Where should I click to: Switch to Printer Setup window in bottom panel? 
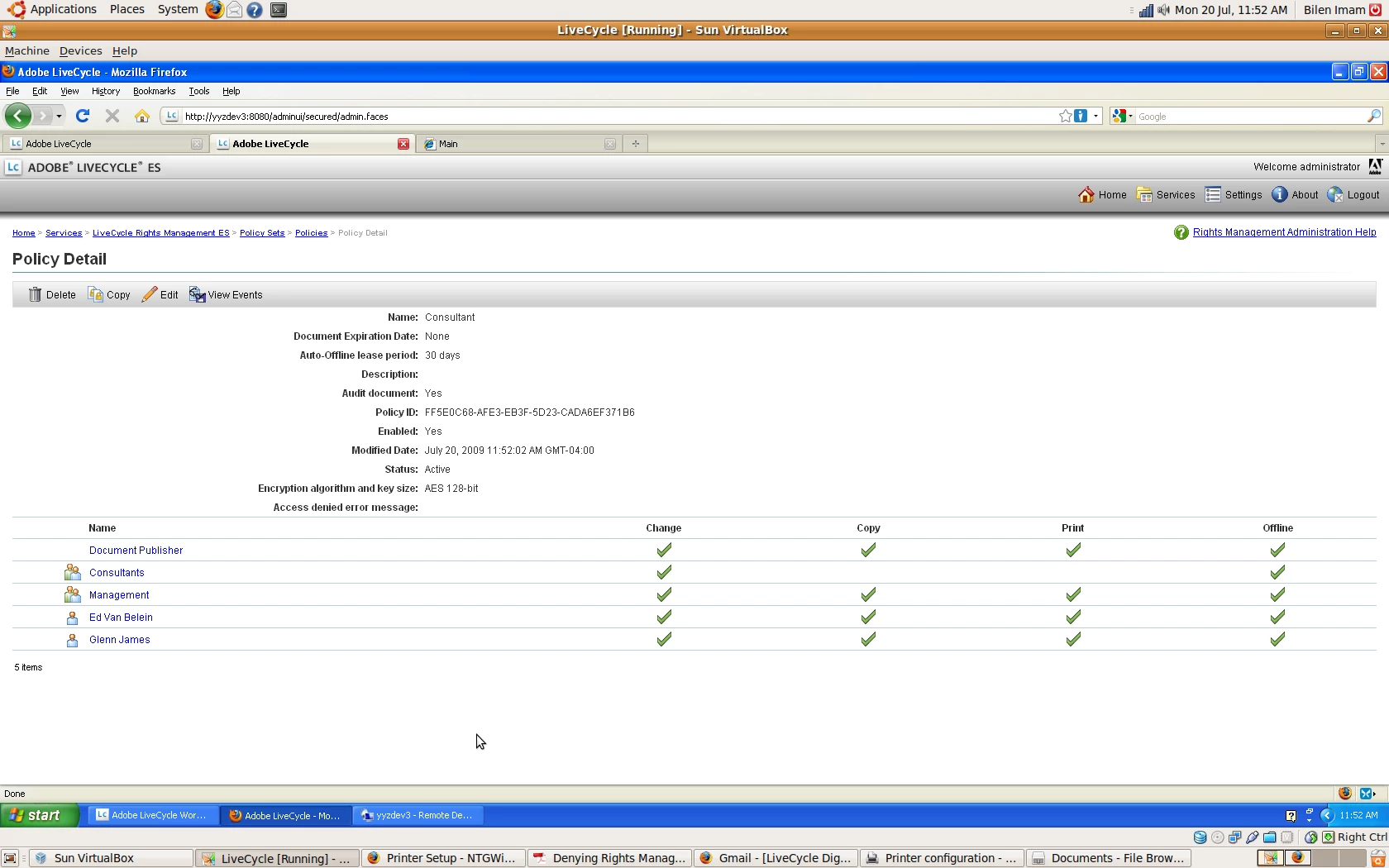click(443, 858)
